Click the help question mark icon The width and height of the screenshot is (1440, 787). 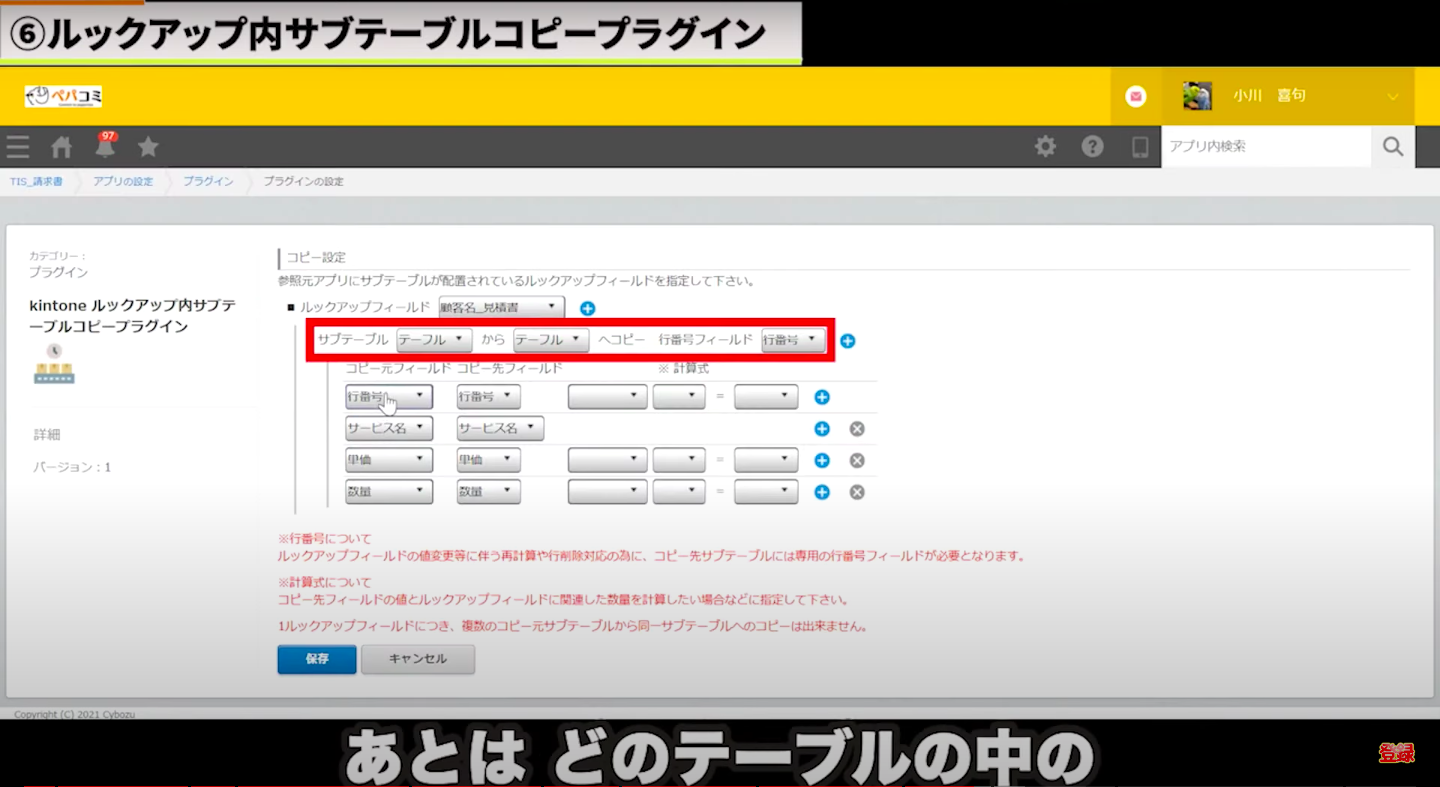1092,147
